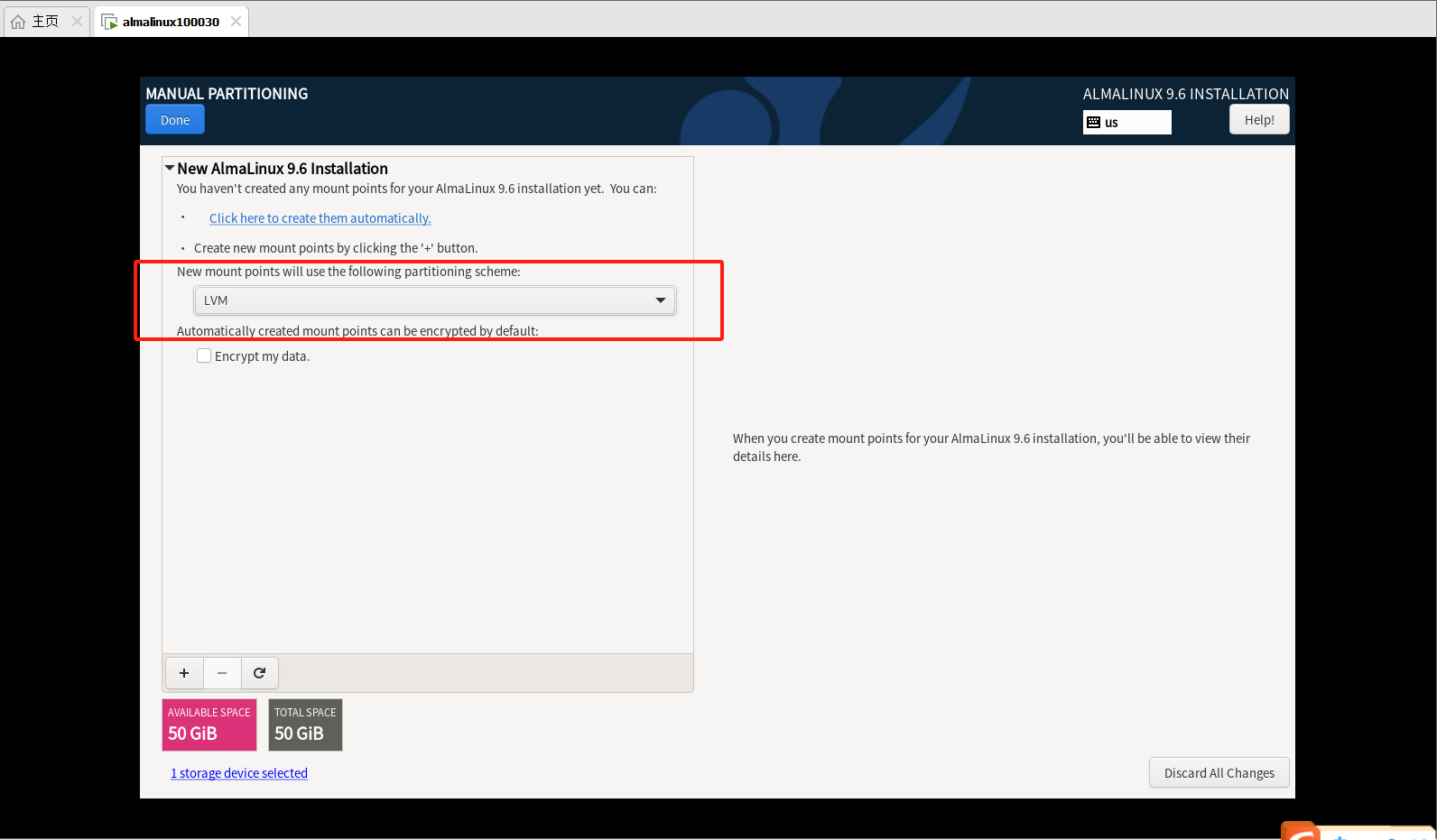
Task: Close the 主页 tab
Action: (77, 22)
